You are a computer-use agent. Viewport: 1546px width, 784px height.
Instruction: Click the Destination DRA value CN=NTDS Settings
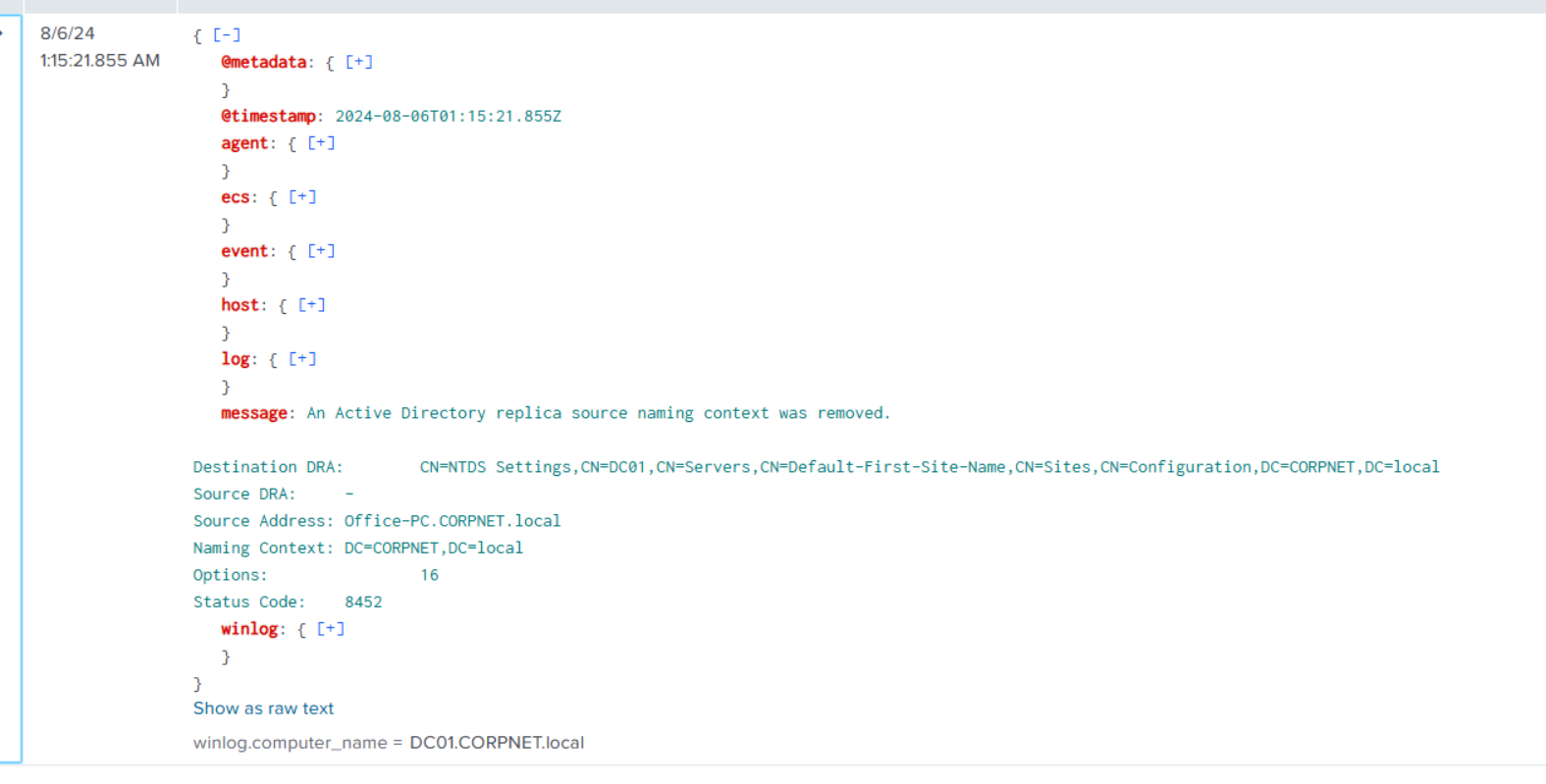click(x=930, y=467)
